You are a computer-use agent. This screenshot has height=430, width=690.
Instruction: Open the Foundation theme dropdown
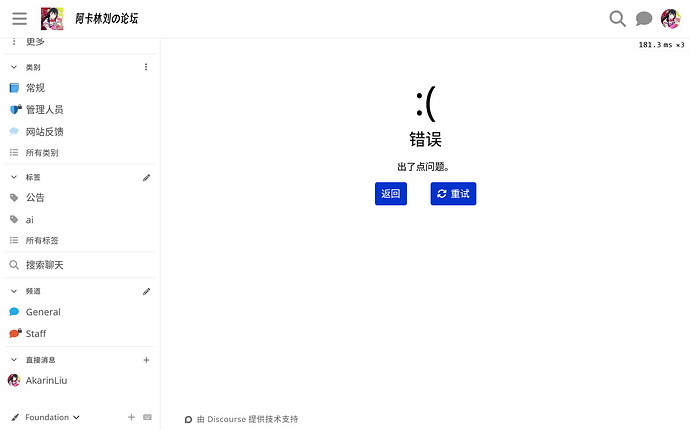pos(52,417)
